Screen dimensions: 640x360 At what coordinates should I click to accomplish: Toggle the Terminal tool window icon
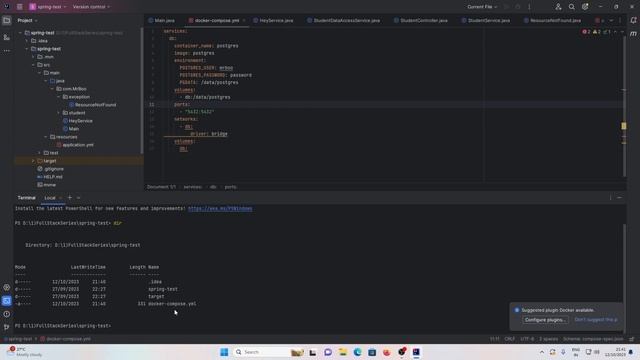(7, 301)
